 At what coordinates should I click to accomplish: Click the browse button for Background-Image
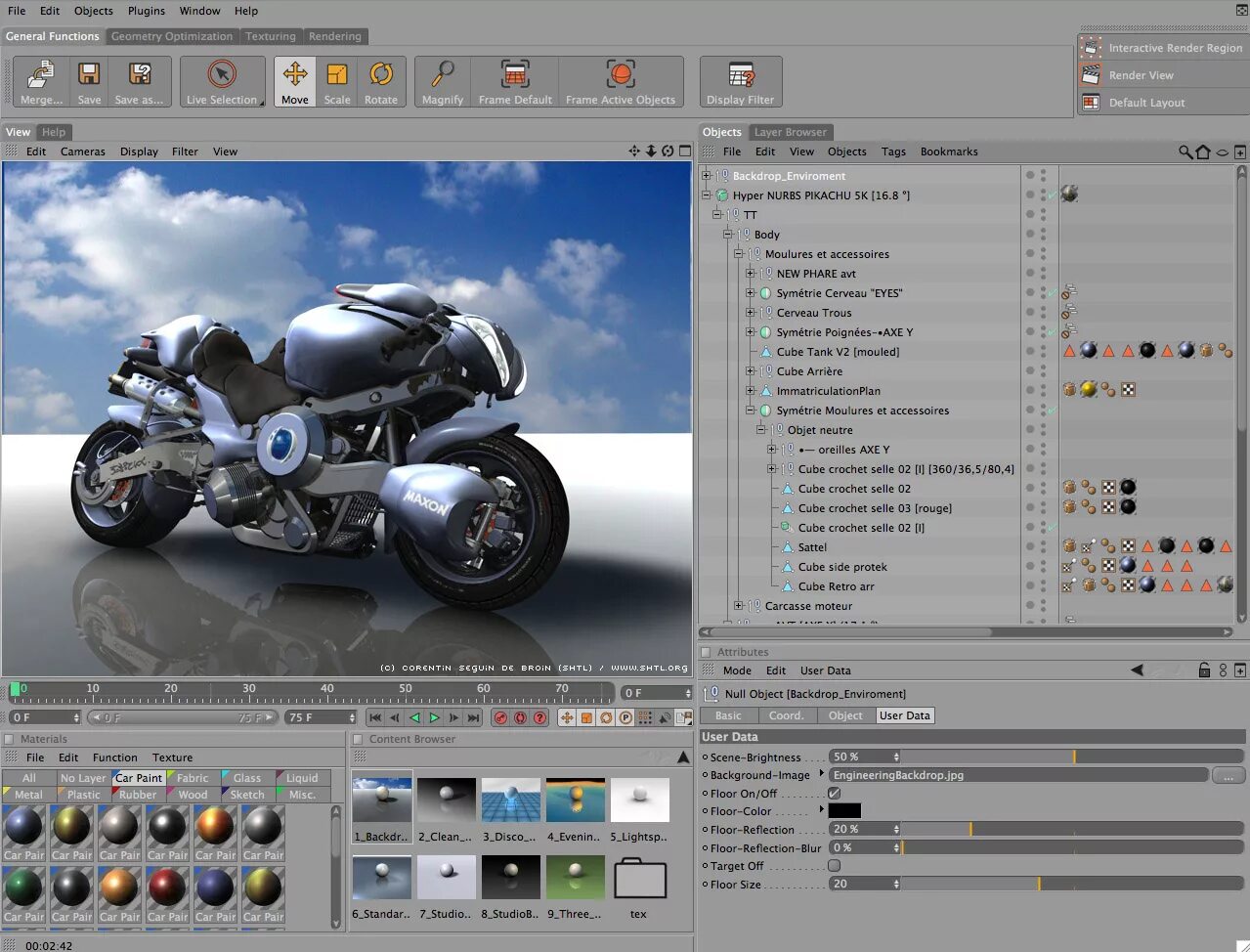coord(1228,775)
